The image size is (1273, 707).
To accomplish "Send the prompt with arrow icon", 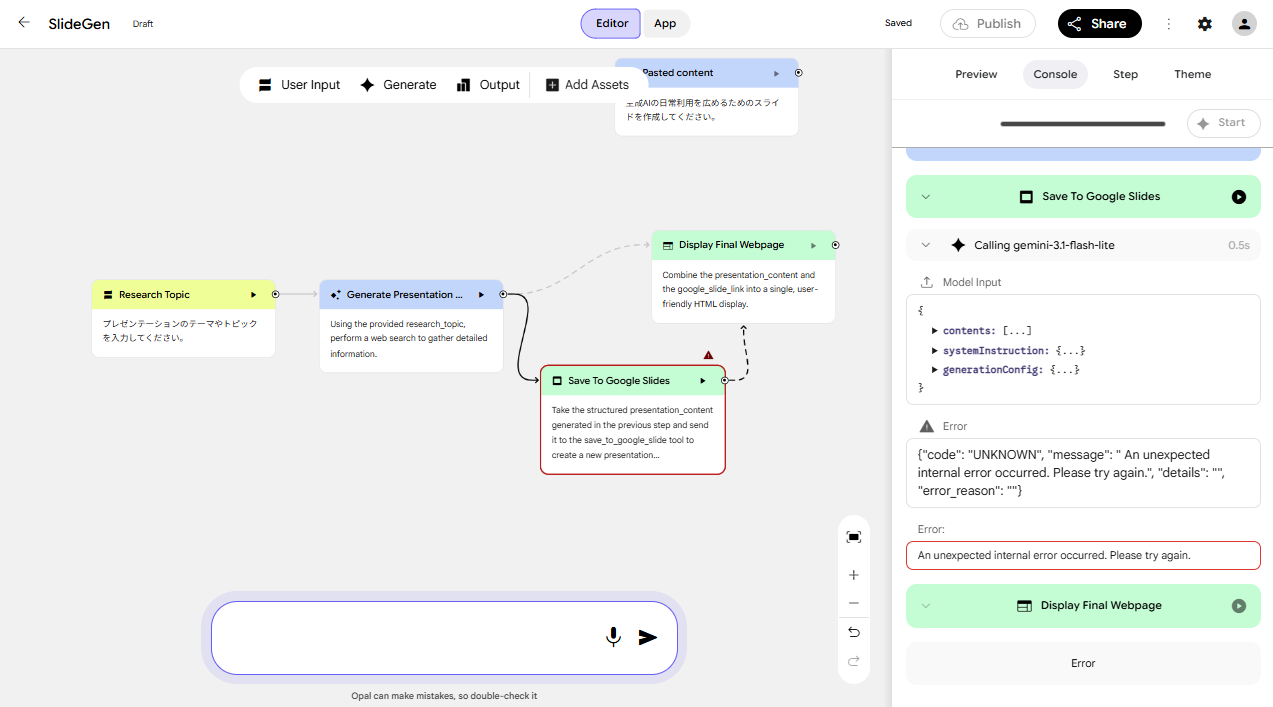I will tap(648, 637).
